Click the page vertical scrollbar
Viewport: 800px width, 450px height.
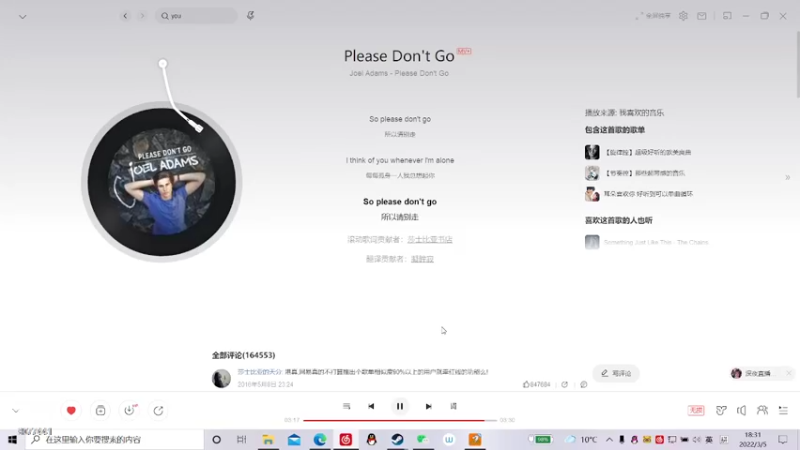[x=797, y=64]
